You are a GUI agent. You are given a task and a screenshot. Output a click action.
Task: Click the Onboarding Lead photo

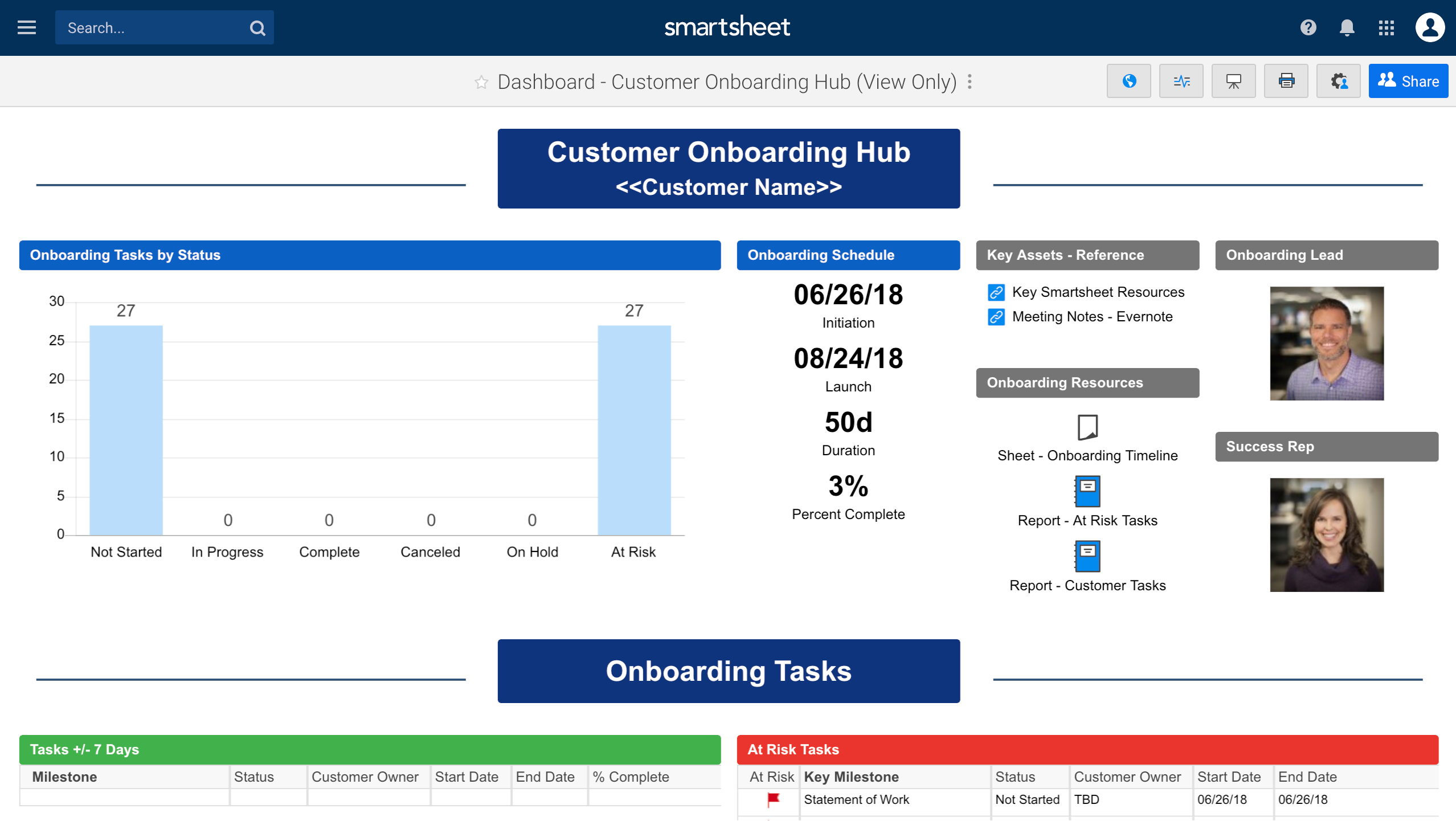point(1326,344)
